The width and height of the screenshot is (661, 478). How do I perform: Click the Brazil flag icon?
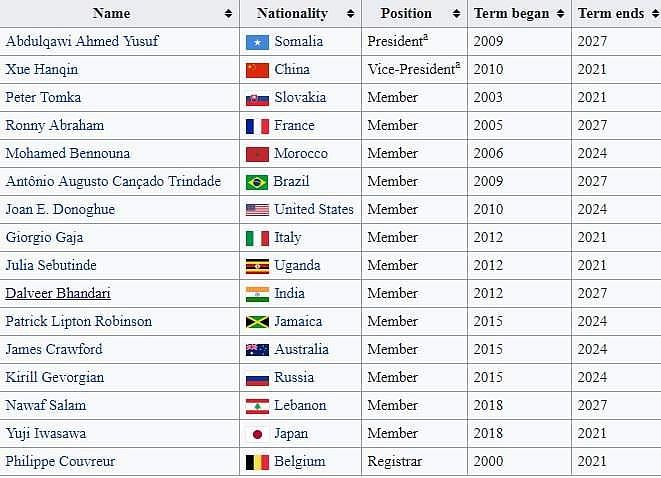coord(257,182)
